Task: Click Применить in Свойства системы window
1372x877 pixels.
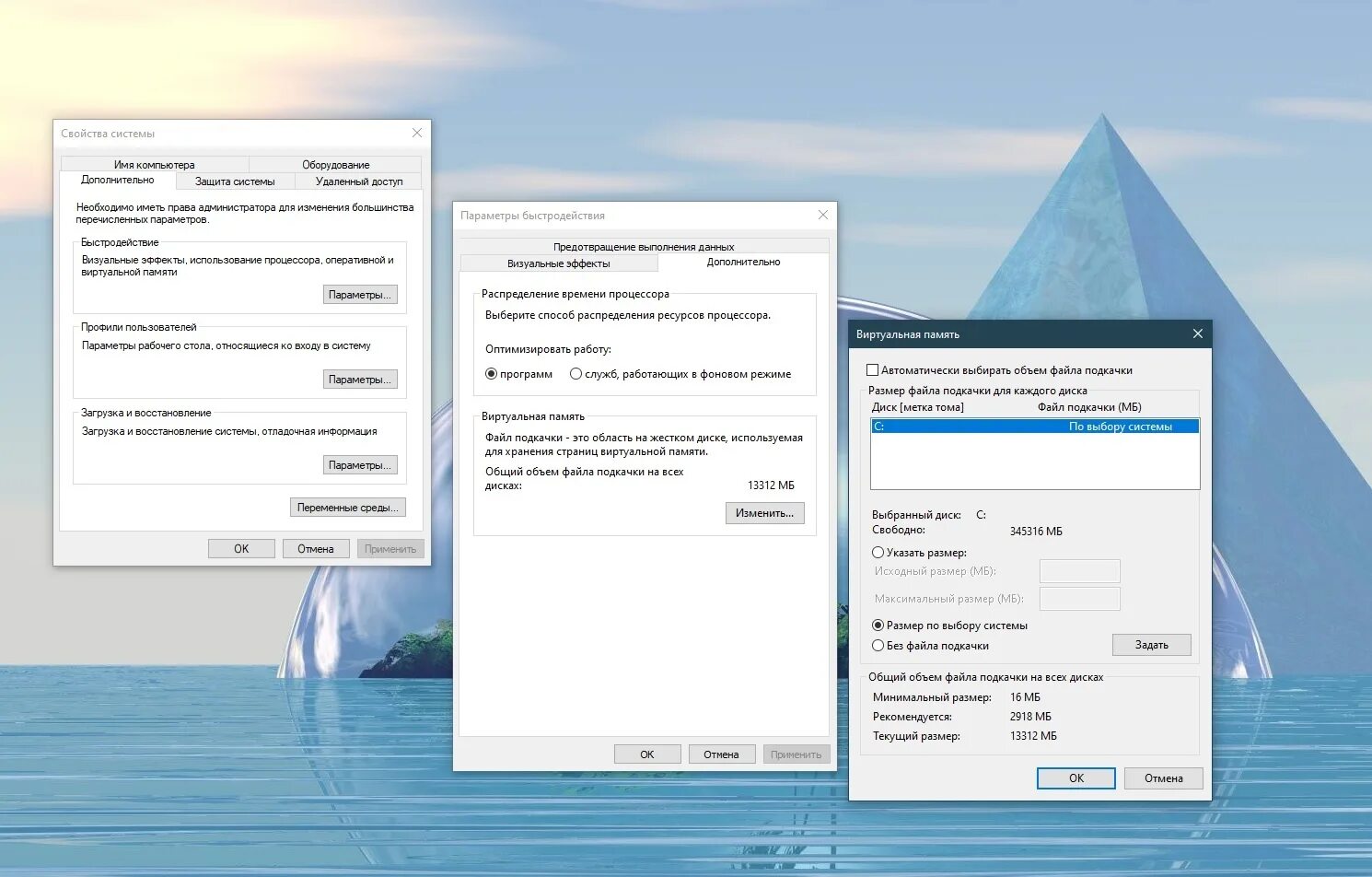Action: pos(390,549)
